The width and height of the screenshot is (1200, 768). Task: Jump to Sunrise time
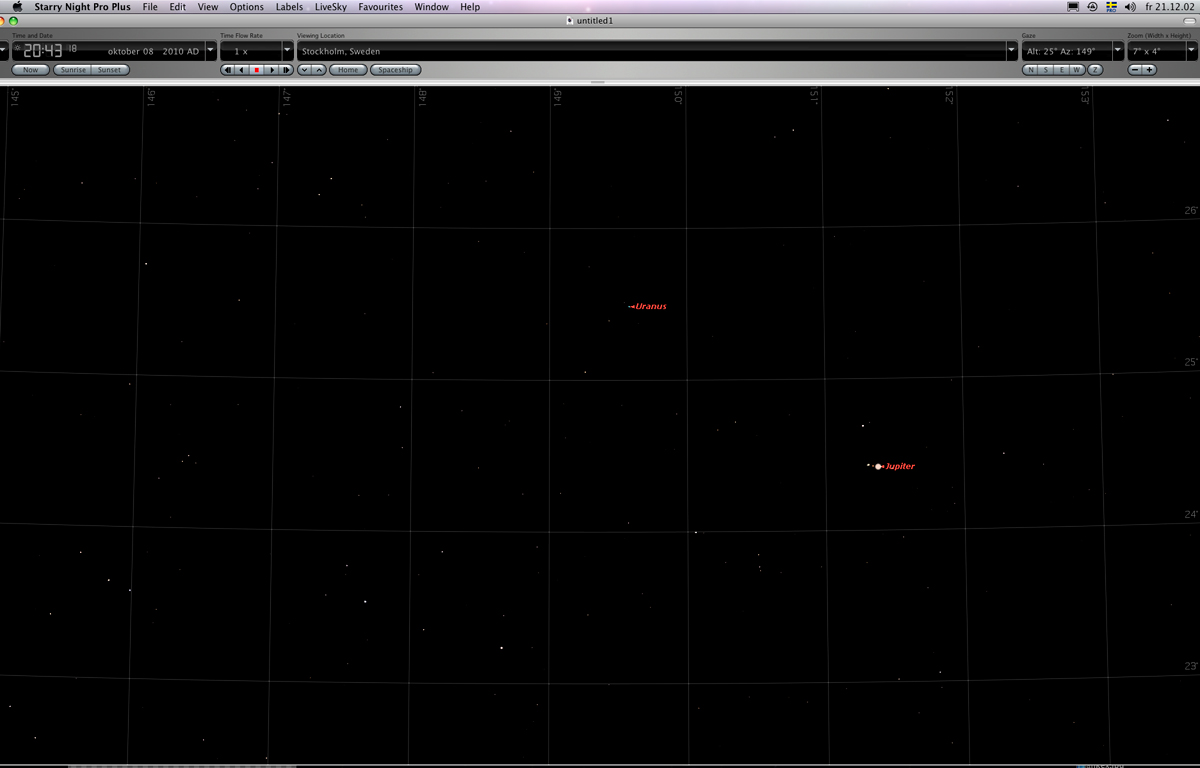pyautogui.click(x=73, y=70)
